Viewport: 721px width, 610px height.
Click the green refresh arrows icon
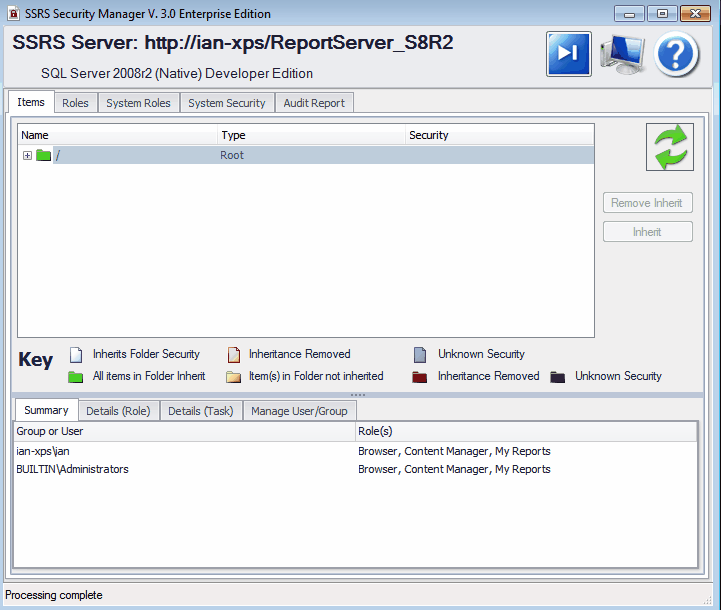coord(670,147)
